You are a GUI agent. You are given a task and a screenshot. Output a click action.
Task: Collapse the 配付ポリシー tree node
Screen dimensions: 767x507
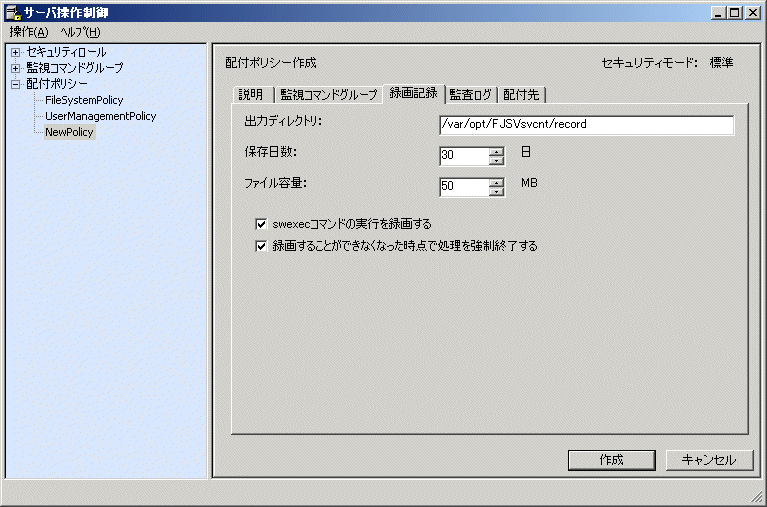pyautogui.click(x=16, y=84)
